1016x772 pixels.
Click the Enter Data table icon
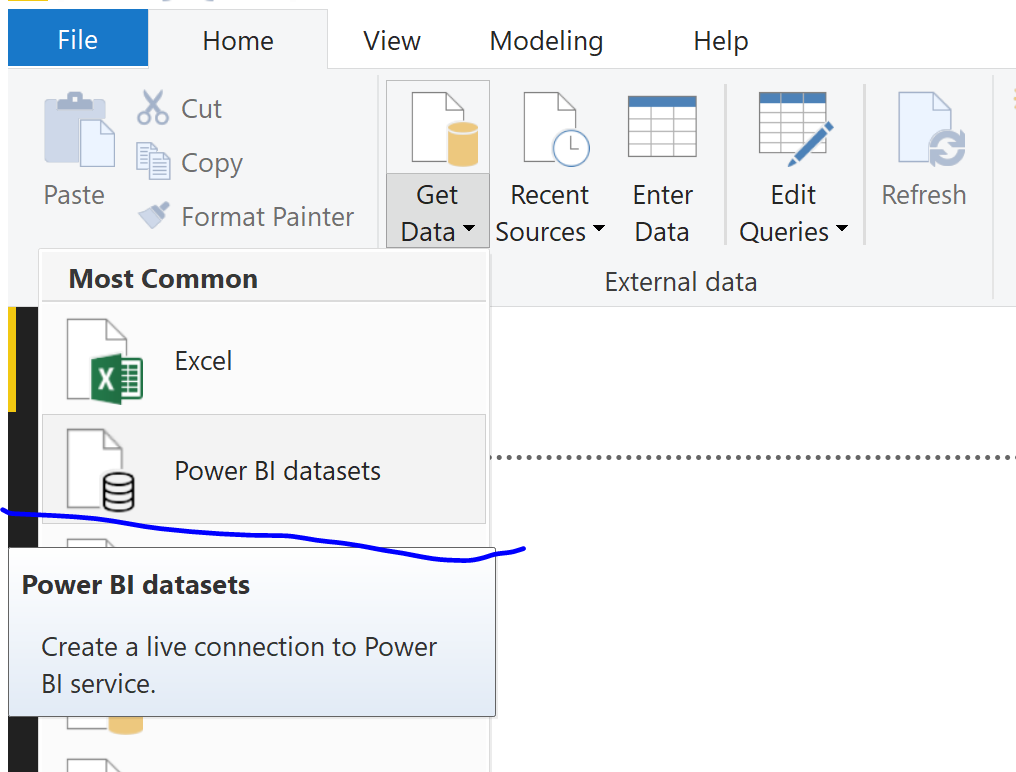pos(662,126)
